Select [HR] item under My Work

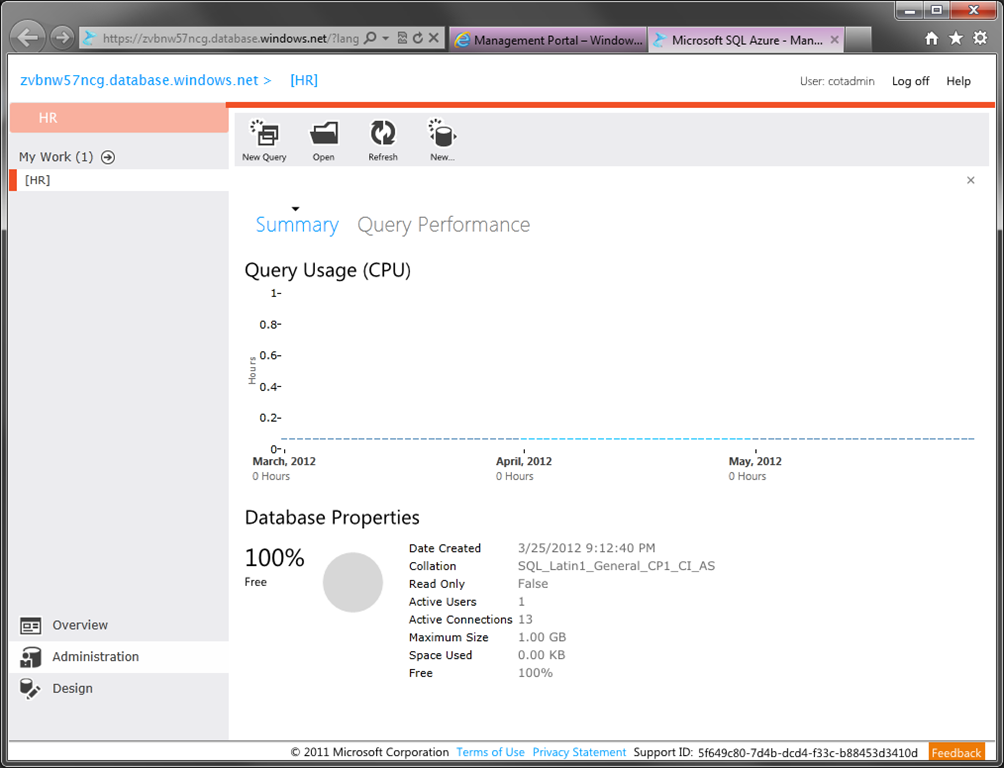point(119,180)
